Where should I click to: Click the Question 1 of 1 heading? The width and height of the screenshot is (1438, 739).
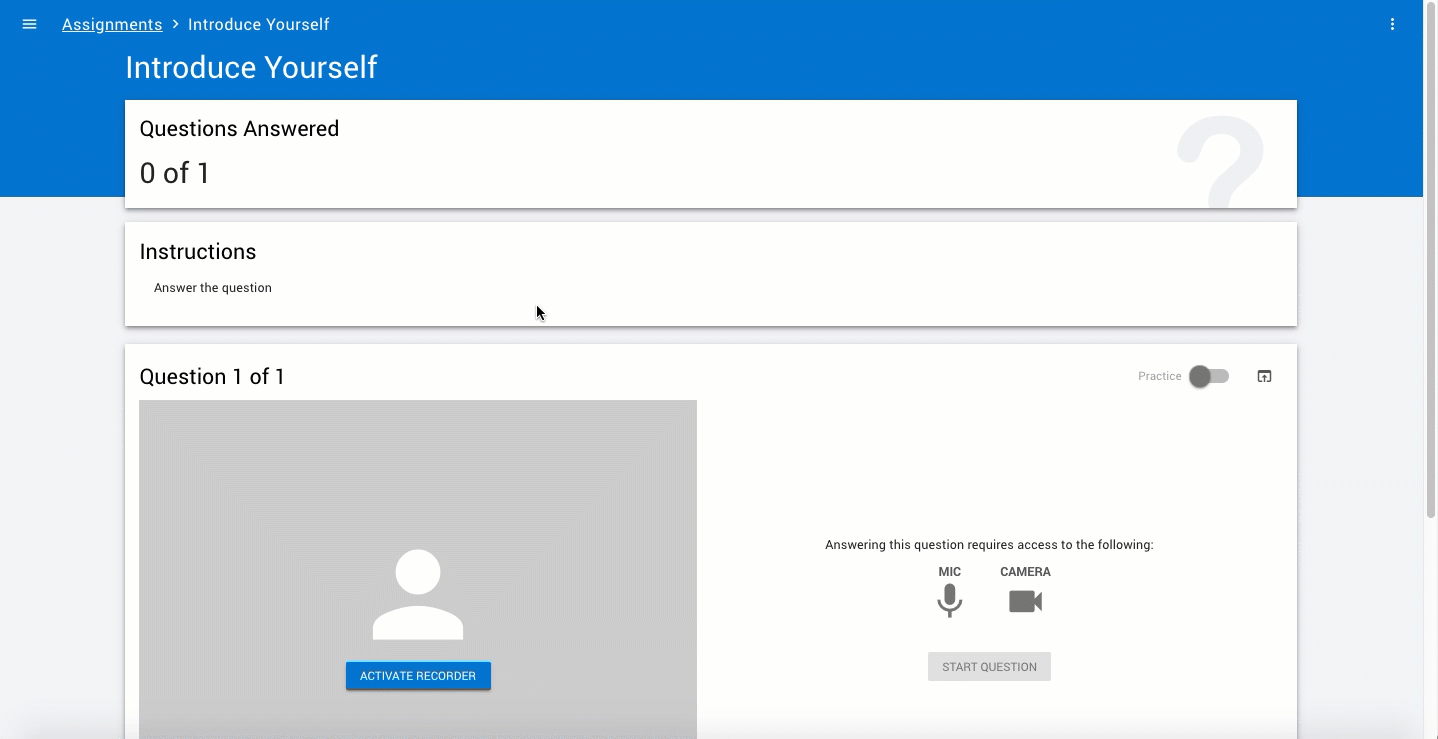212,377
